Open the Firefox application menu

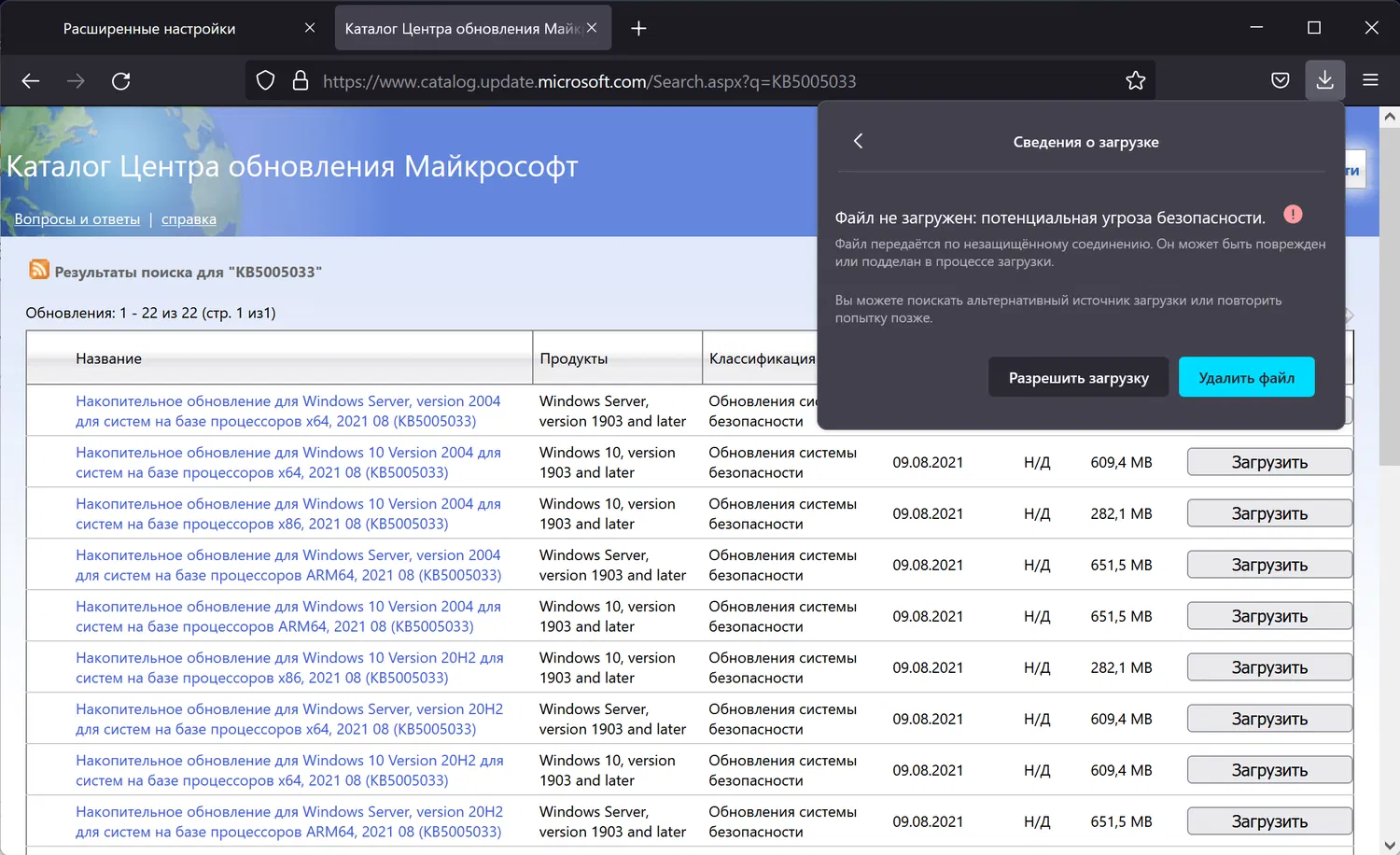(1370, 81)
